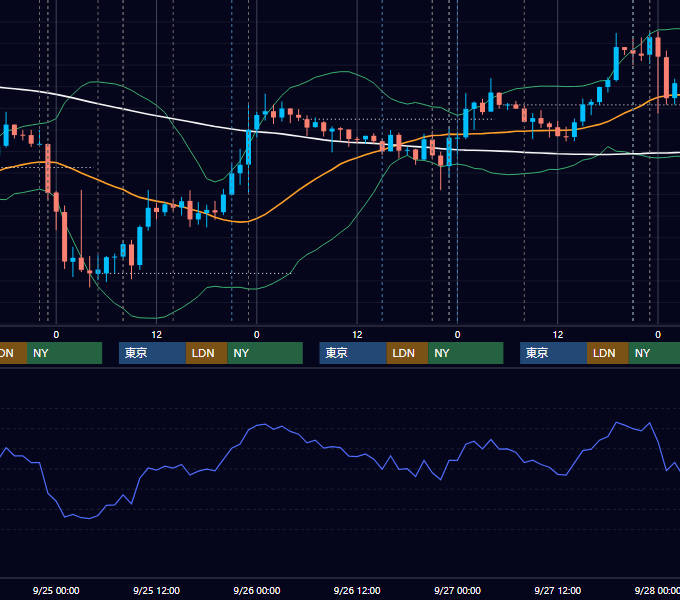Click the 9/26 12:00 date label
Image resolution: width=680 pixels, height=600 pixels.
(357, 590)
